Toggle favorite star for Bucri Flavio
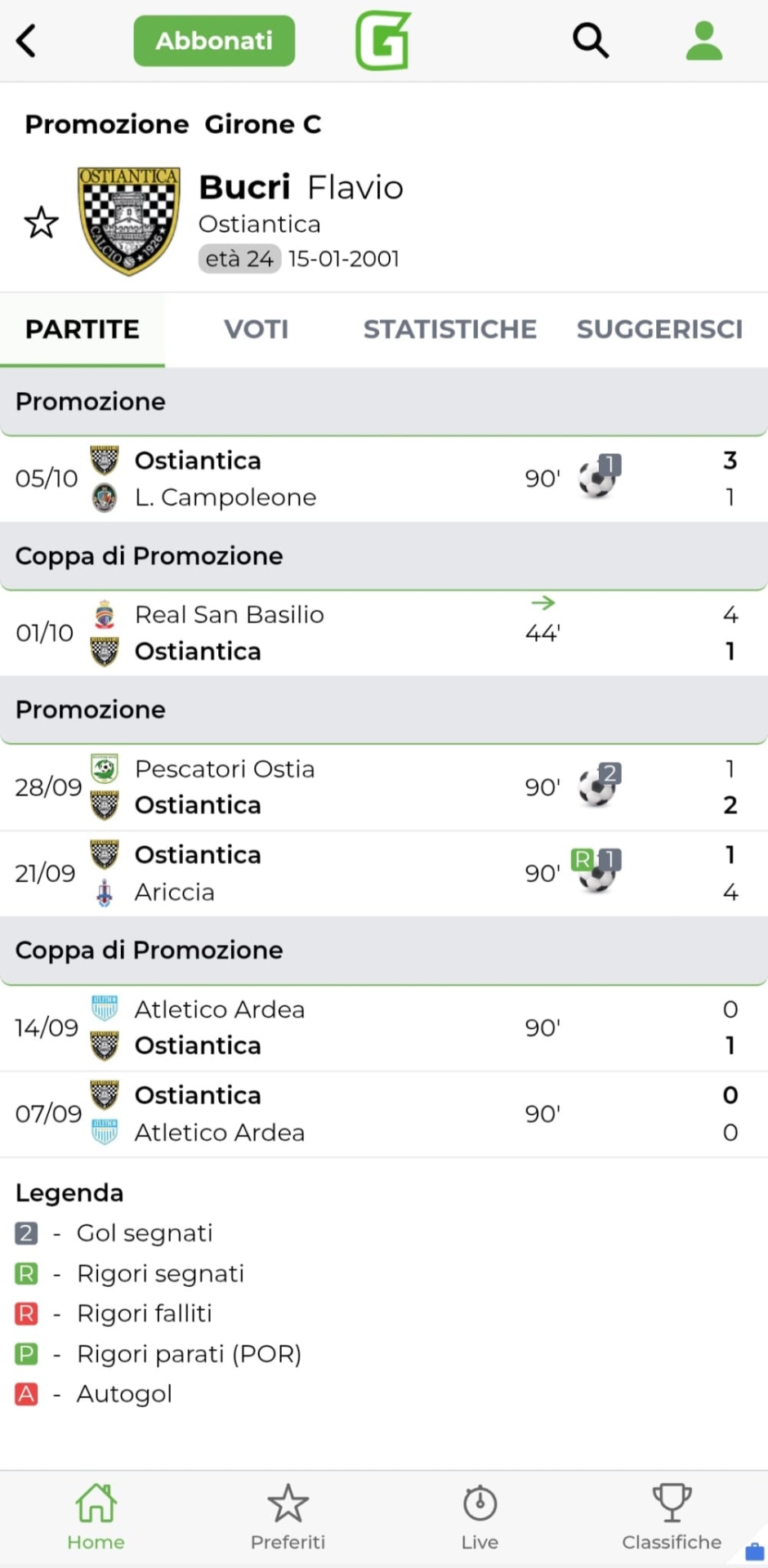Image resolution: width=768 pixels, height=1568 pixels. click(x=41, y=222)
